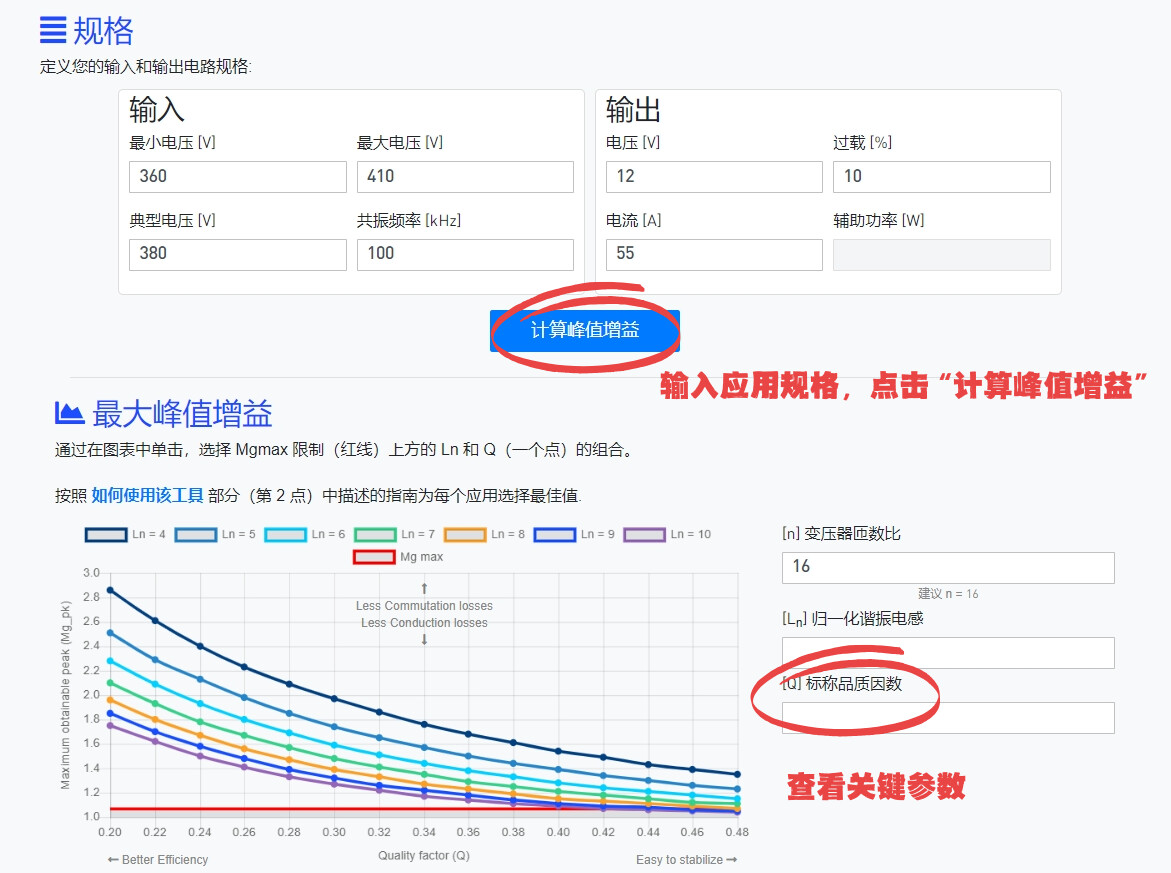Image resolution: width=1171 pixels, height=873 pixels.
Task: Click the empty 辅助功率 field
Action: point(942,255)
